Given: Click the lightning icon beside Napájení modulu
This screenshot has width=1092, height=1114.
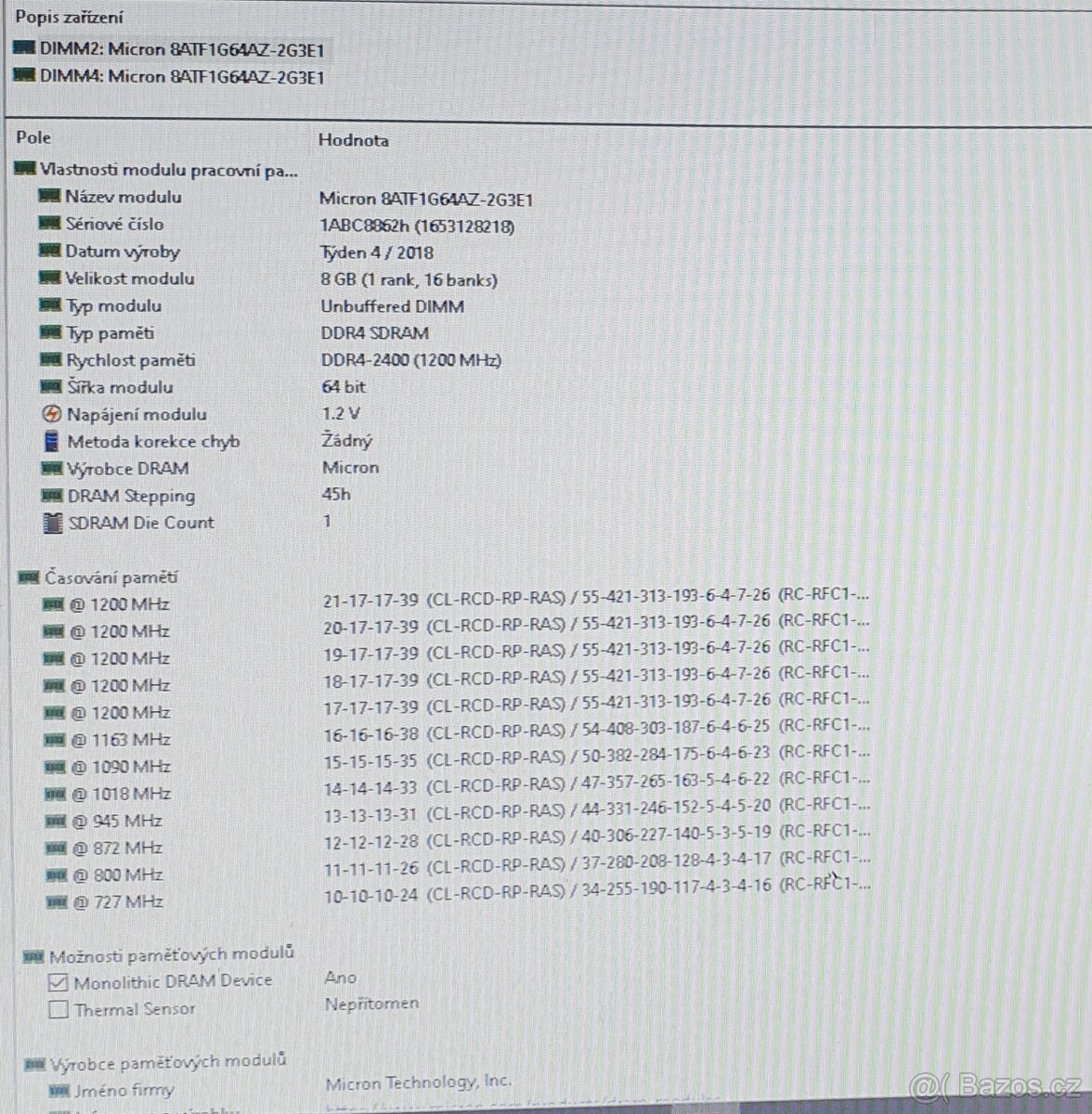Looking at the screenshot, I should pos(52,414).
